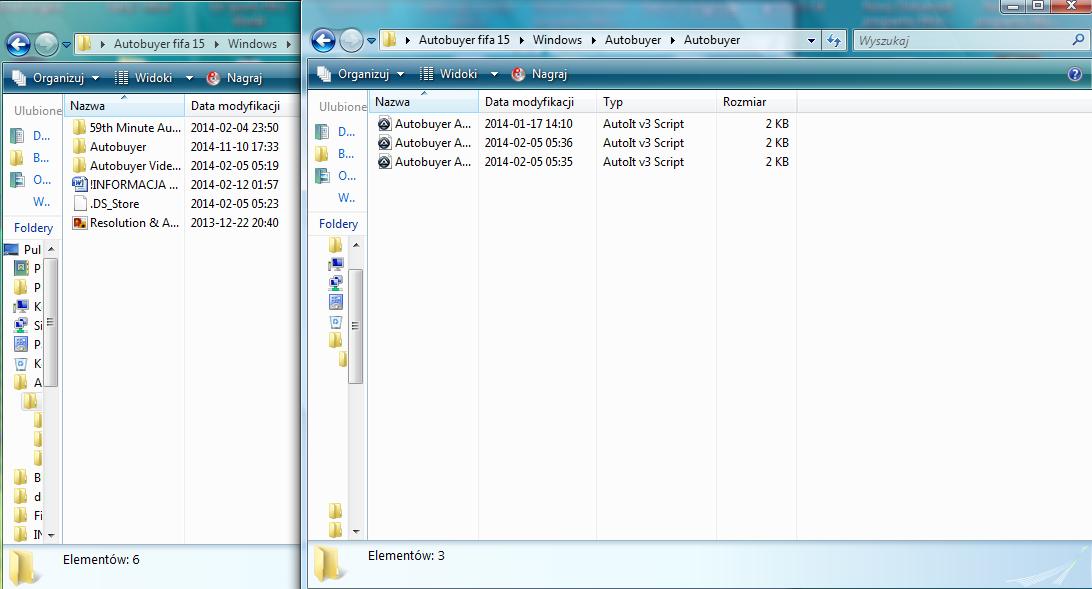Expand the Widoki dropdown arrow in right window

pos(494,74)
